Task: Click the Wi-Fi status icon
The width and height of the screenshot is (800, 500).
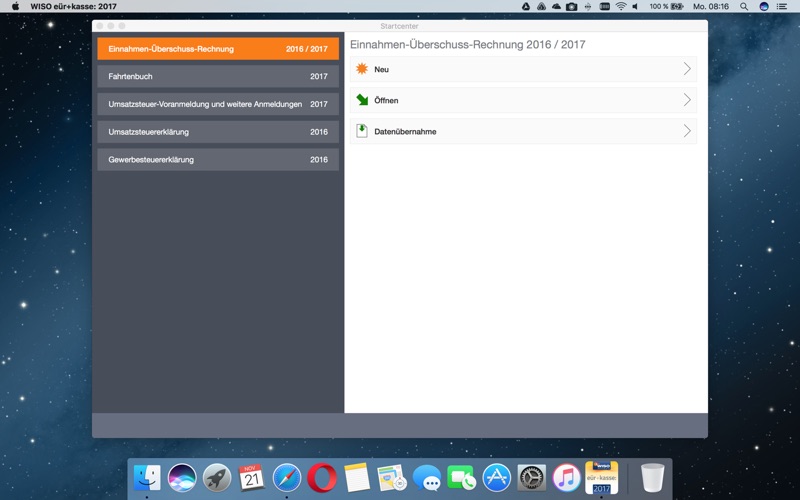Action: (621, 7)
